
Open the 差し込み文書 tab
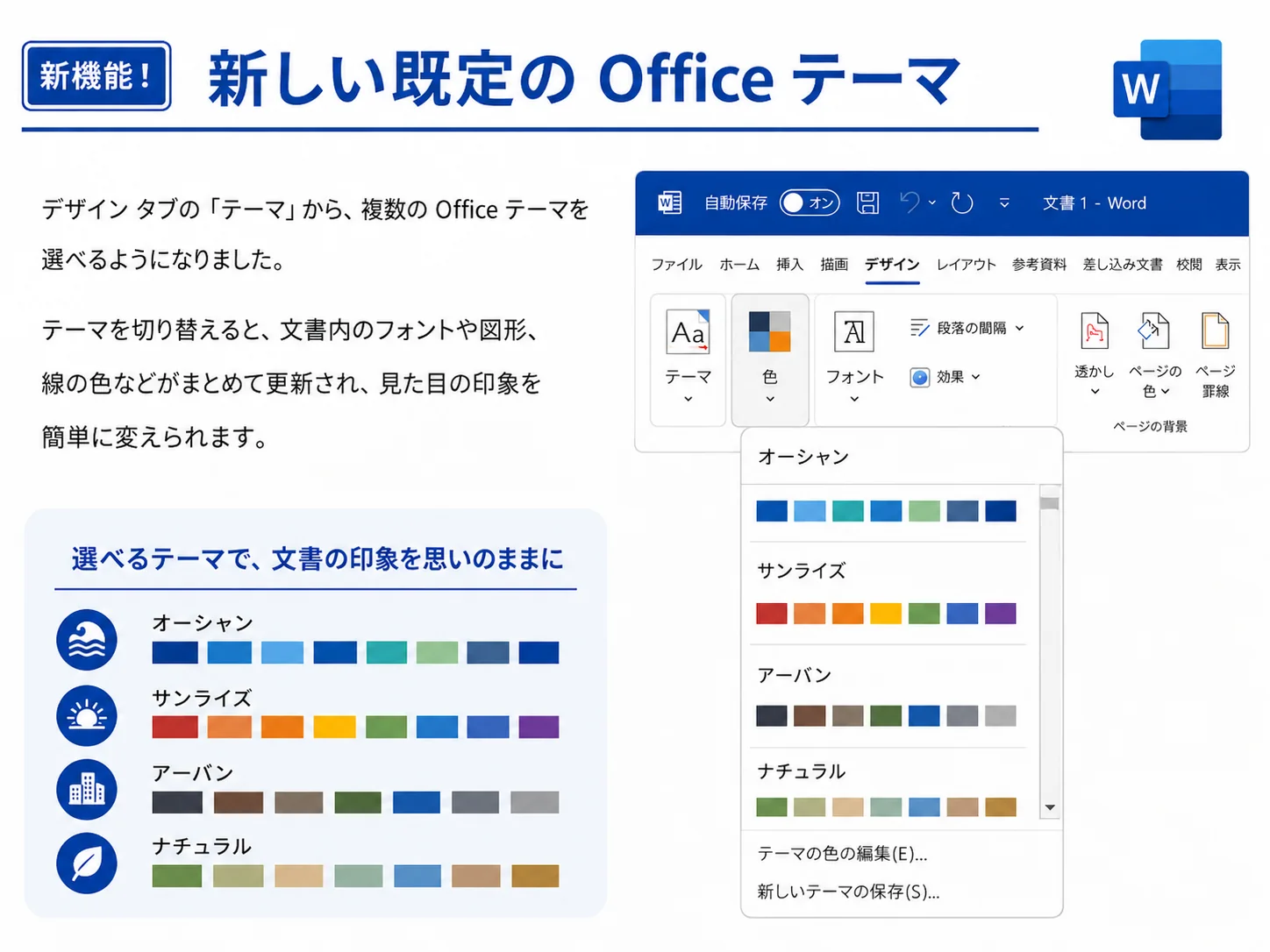point(1123,264)
